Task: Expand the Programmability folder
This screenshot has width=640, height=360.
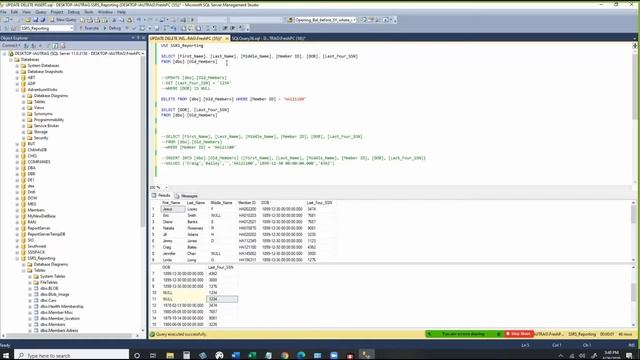Action: (24, 120)
